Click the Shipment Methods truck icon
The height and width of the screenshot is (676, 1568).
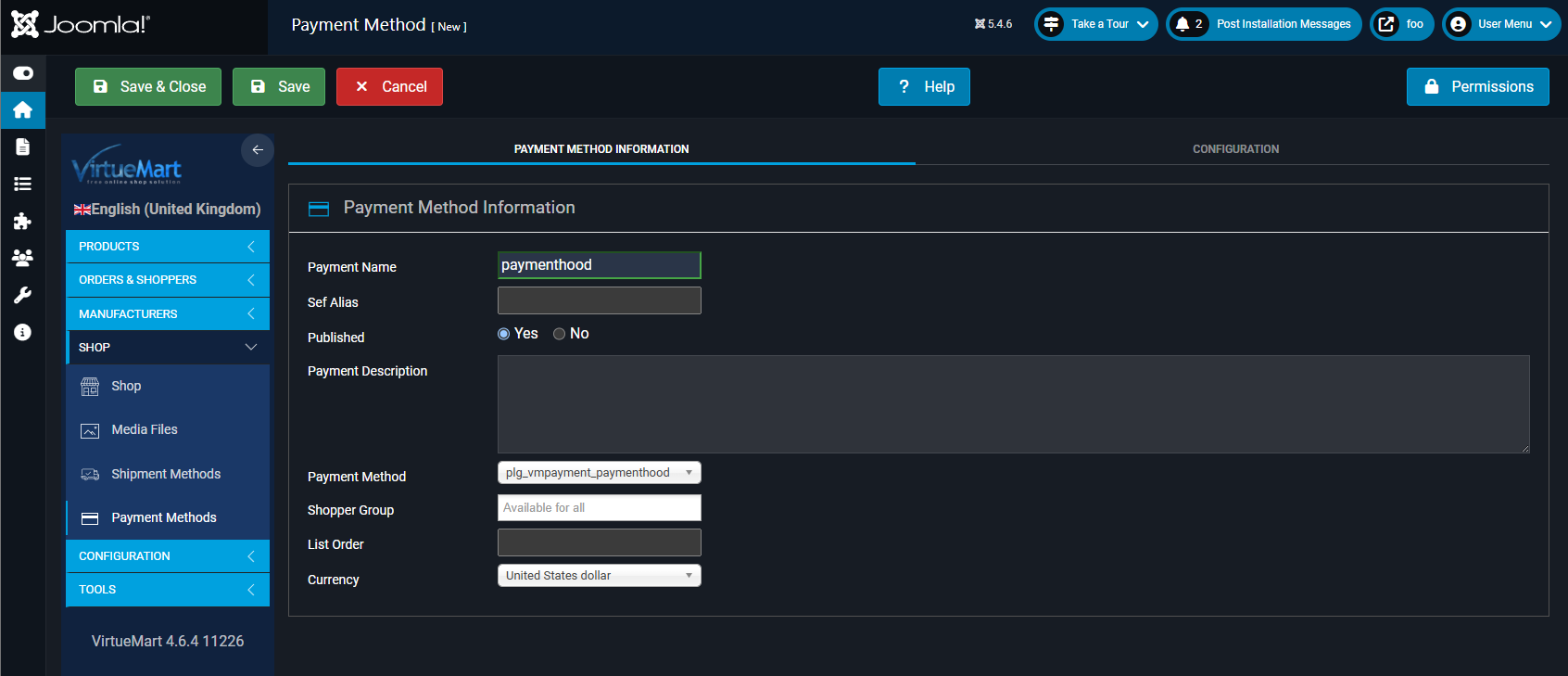pyautogui.click(x=90, y=474)
